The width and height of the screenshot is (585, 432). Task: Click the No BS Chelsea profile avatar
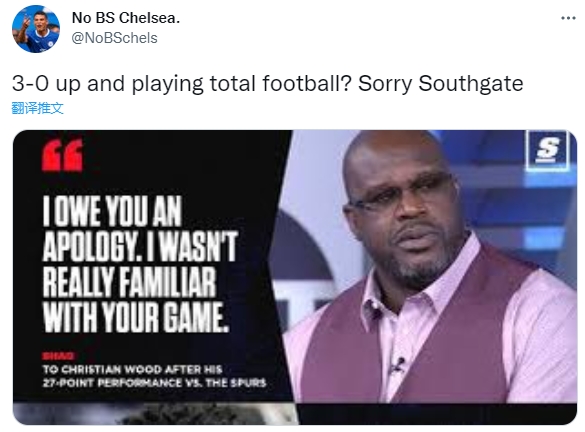pyautogui.click(x=36, y=29)
